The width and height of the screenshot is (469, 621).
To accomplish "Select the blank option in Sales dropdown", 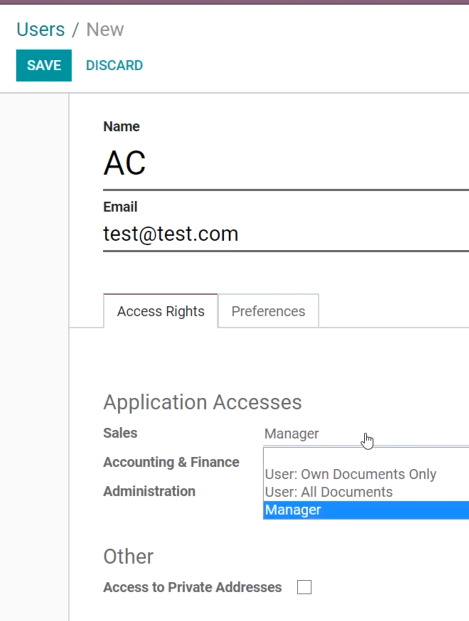I will point(366,457).
